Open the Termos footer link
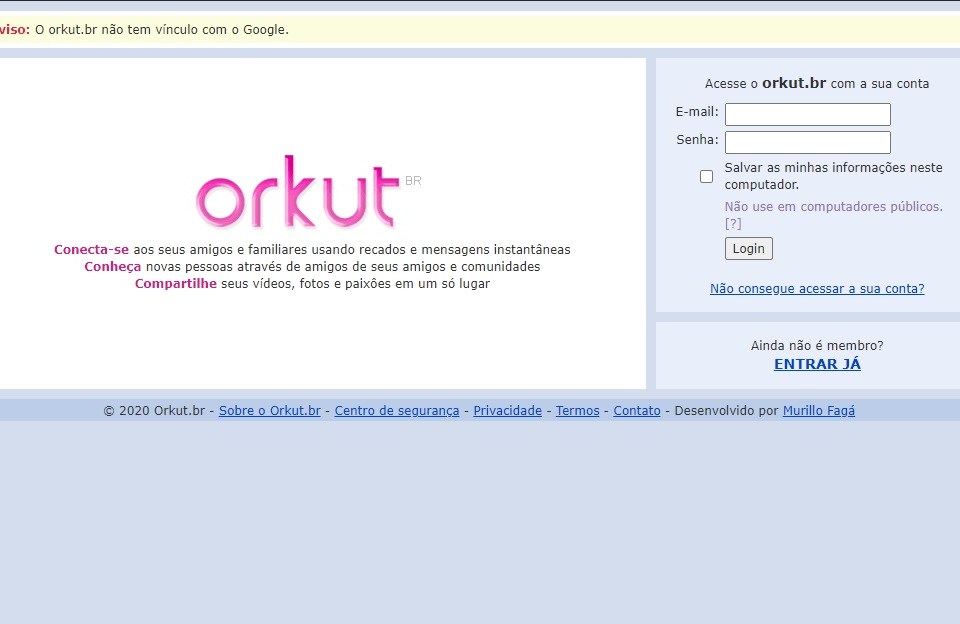The image size is (960, 624). coord(577,410)
